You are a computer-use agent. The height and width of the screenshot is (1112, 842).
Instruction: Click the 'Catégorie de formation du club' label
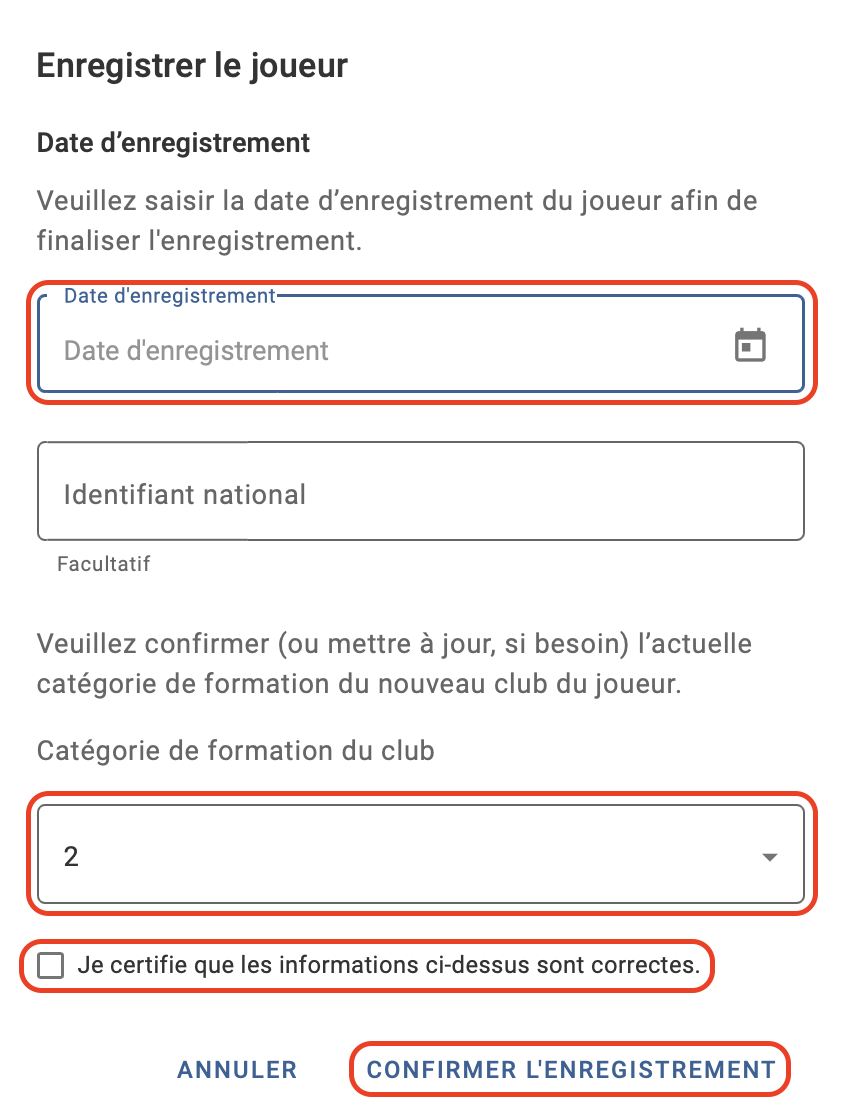236,751
